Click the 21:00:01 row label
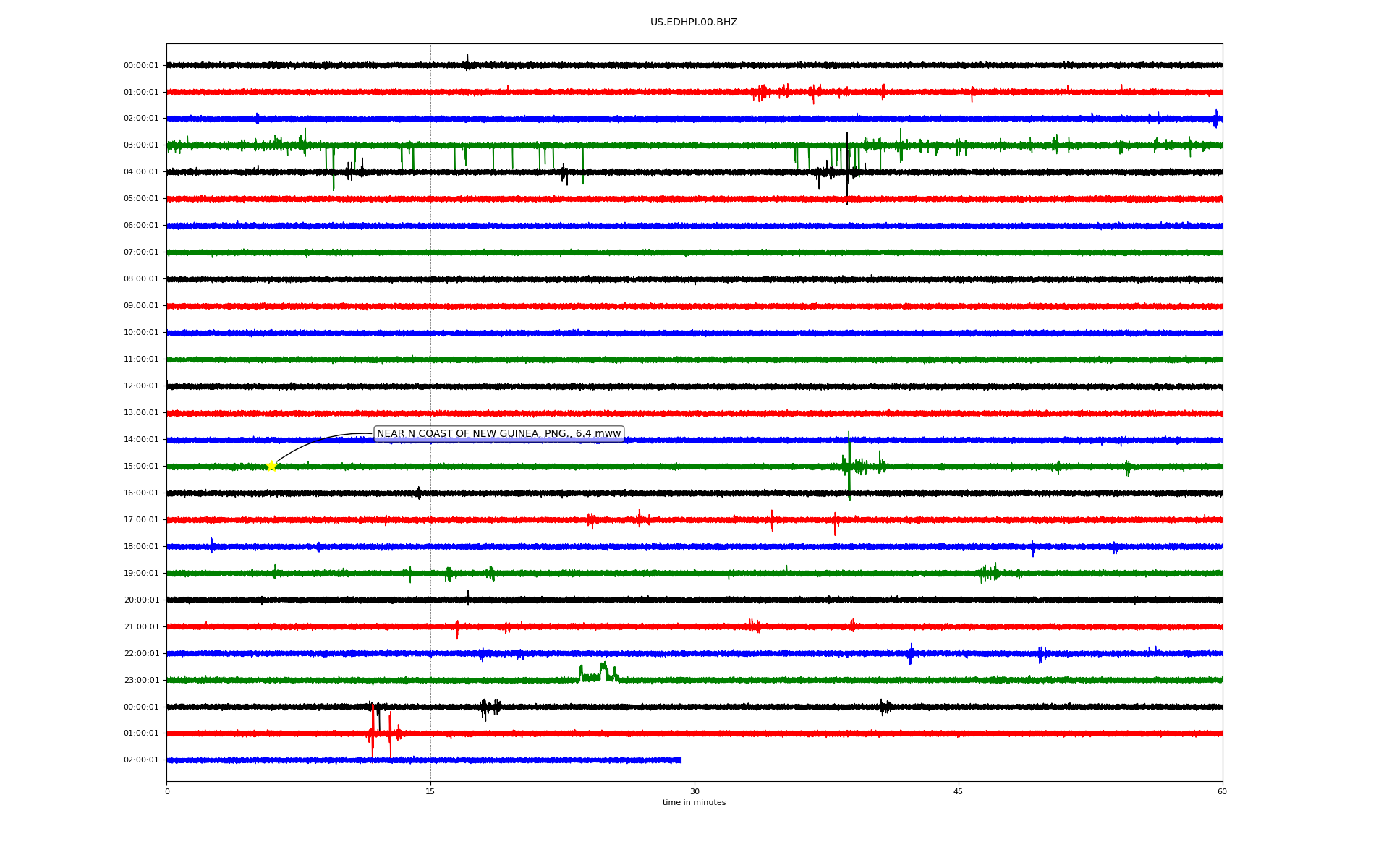 point(141,627)
